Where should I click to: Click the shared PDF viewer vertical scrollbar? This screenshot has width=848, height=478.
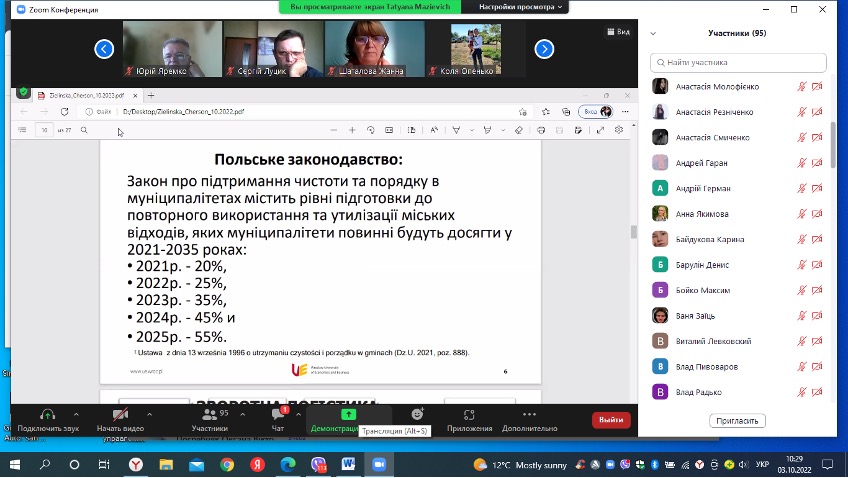pyautogui.click(x=634, y=232)
